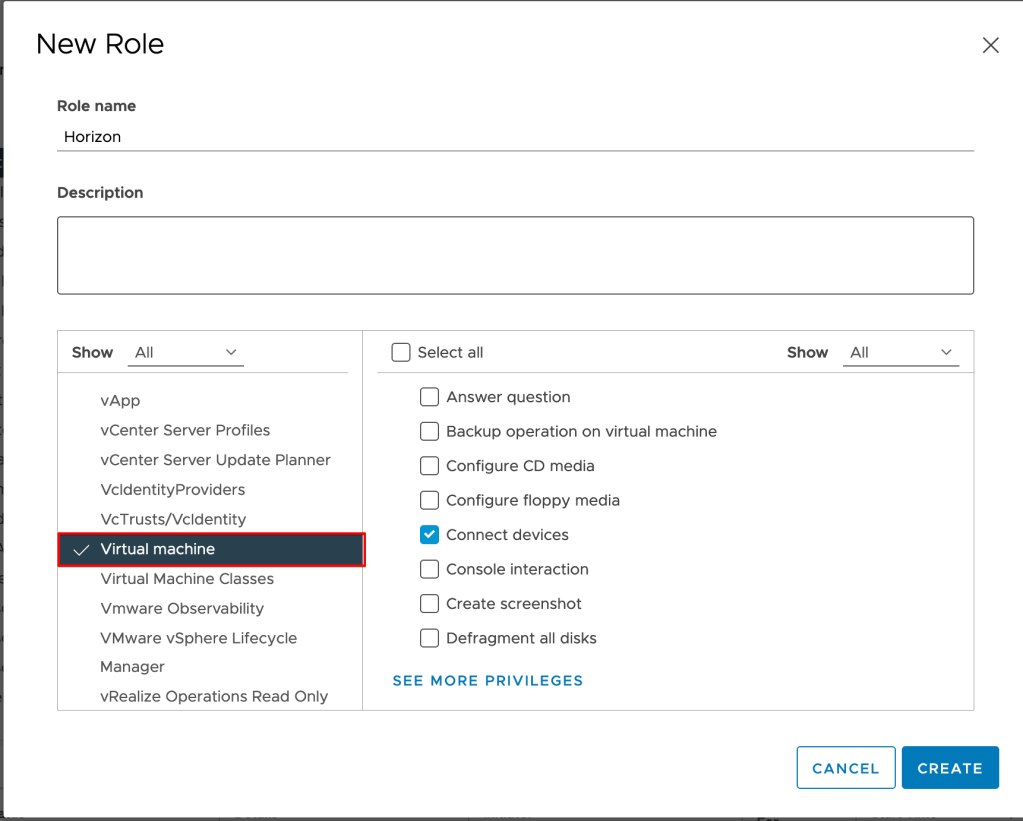
Task: Select vApp in the category list
Action: pos(120,401)
